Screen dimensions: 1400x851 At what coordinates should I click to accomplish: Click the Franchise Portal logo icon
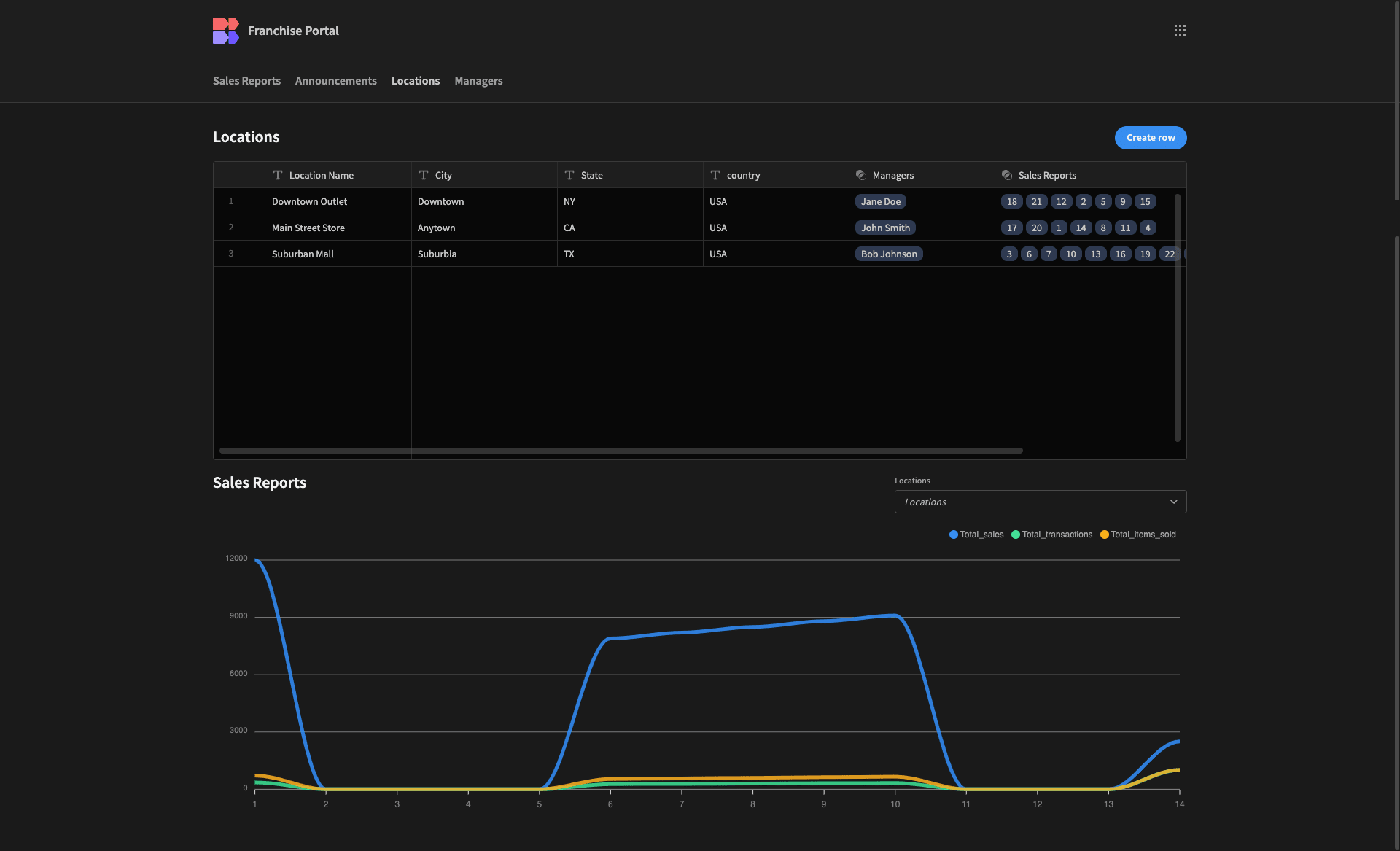tap(226, 31)
